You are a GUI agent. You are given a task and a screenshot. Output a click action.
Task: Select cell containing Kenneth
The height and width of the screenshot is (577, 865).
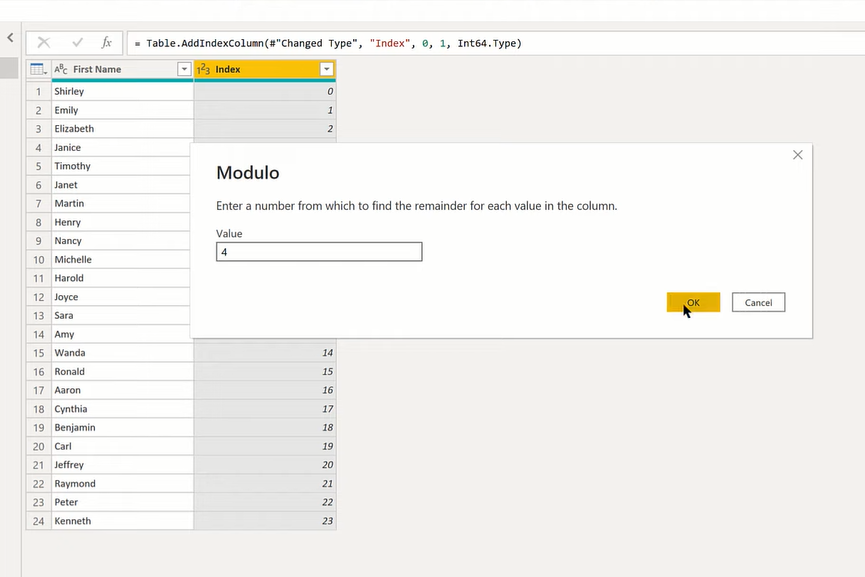pos(122,521)
